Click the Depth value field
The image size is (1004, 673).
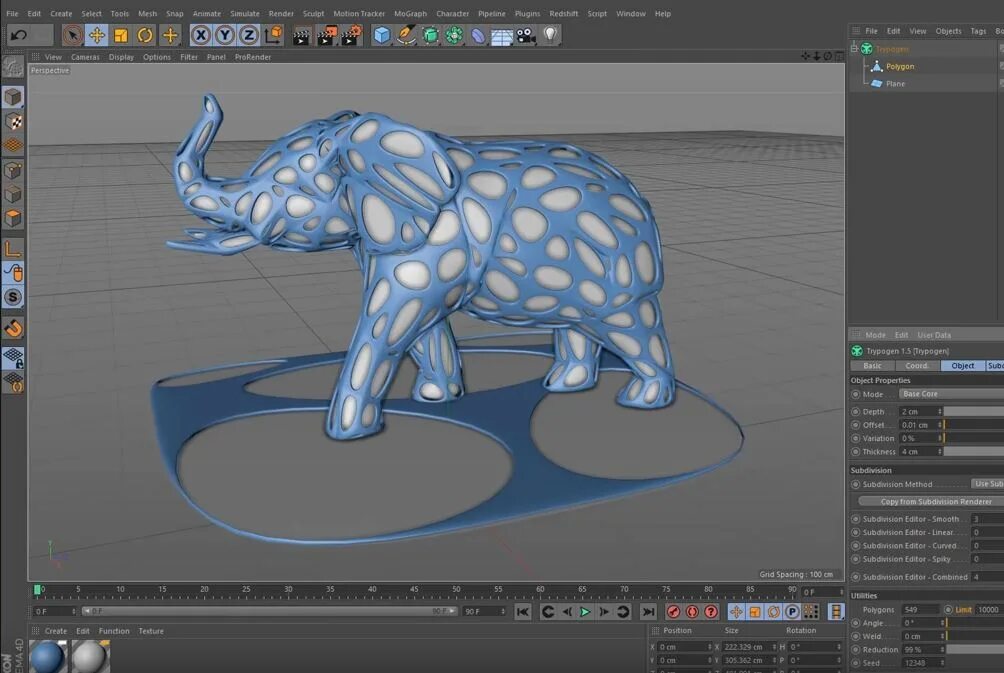coord(921,412)
